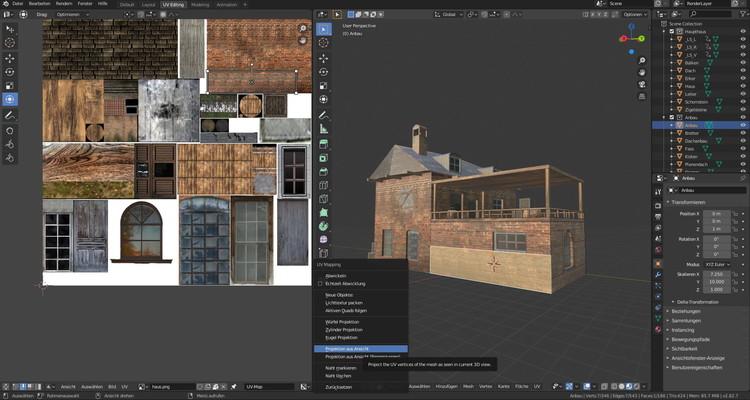Toggle visibility eye of Haupthaus collection
Viewport: 750px width, 400px height.
743,31
